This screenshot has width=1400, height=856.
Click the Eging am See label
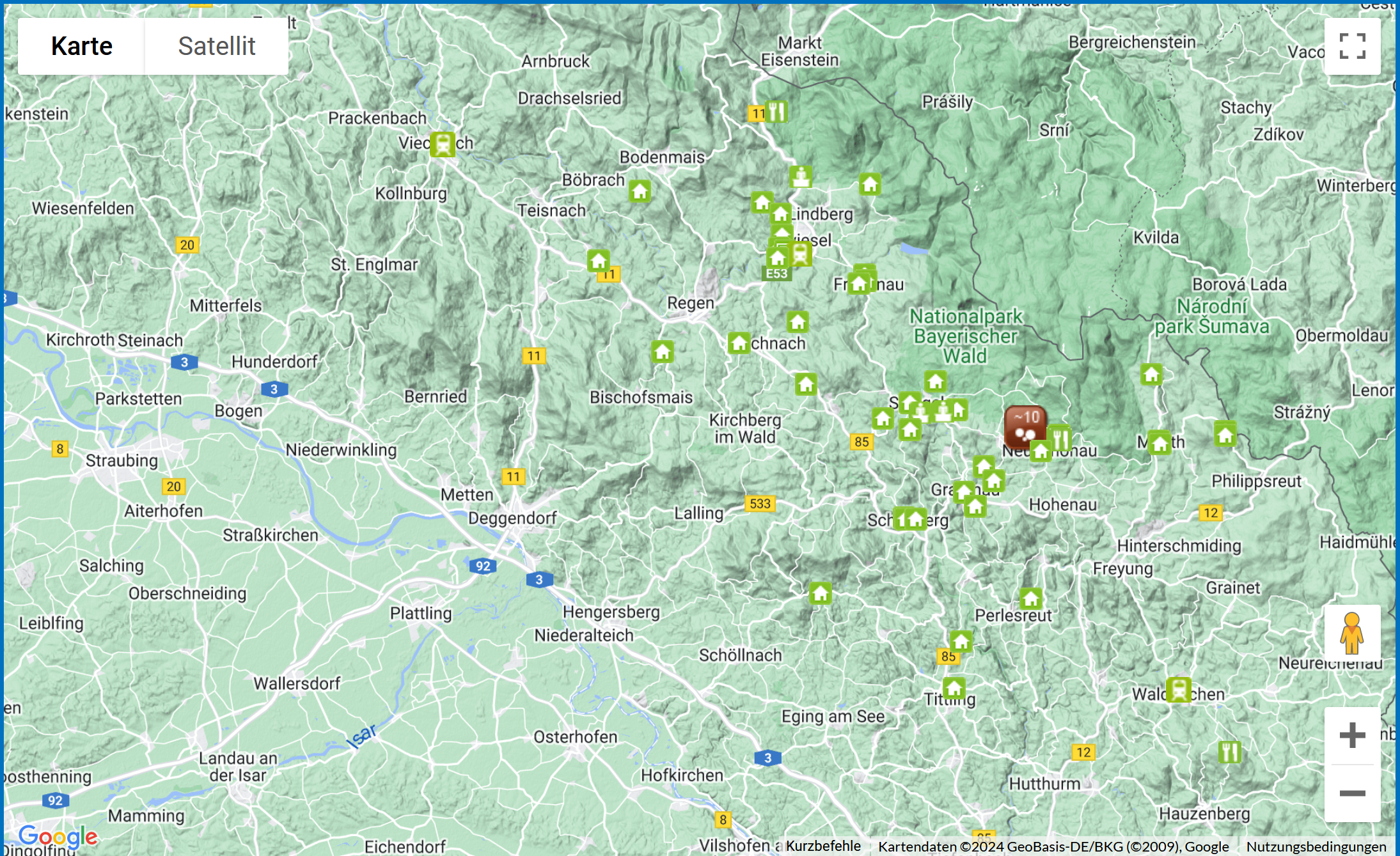click(833, 716)
